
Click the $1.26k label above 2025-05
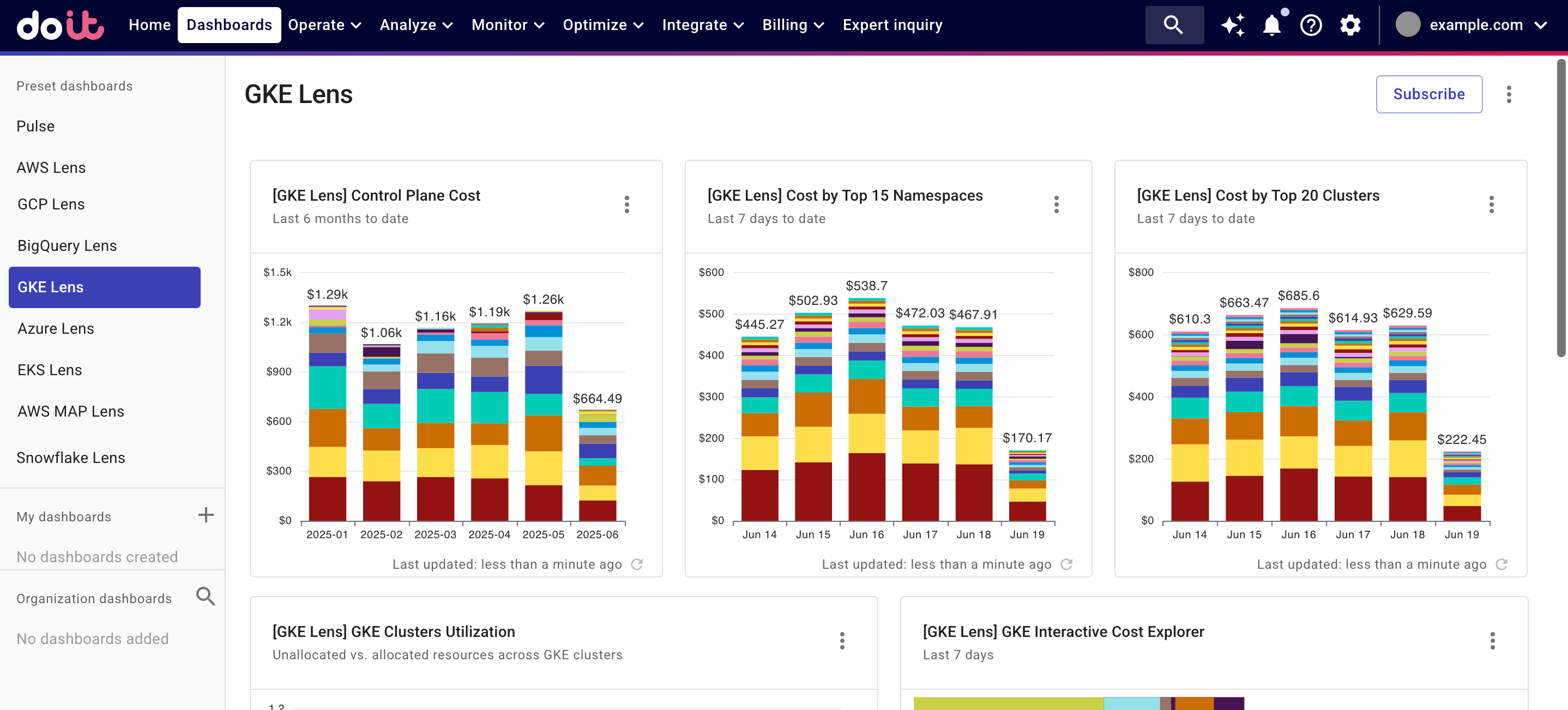tap(544, 299)
